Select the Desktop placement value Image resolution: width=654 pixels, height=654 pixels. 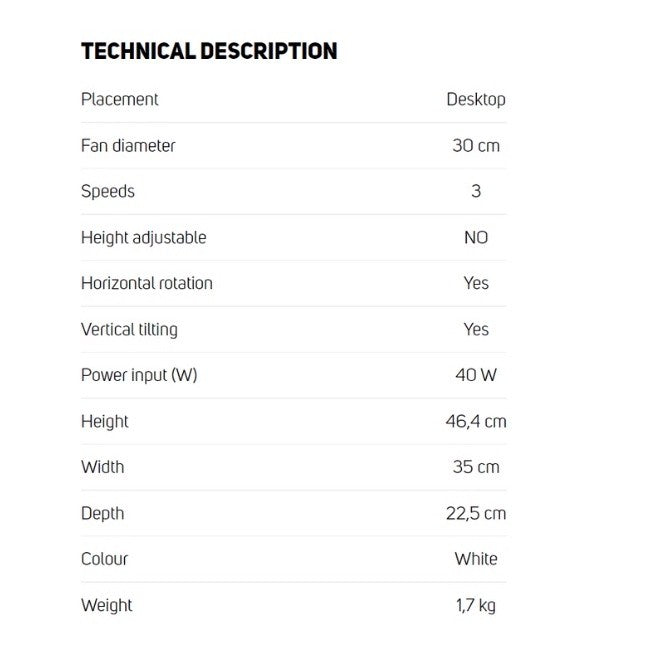[x=475, y=99]
